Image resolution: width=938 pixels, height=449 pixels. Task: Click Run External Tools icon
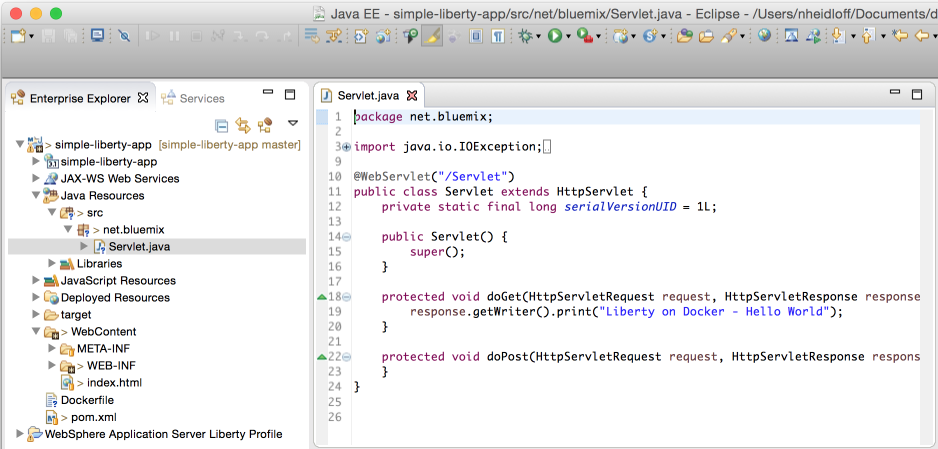click(584, 36)
